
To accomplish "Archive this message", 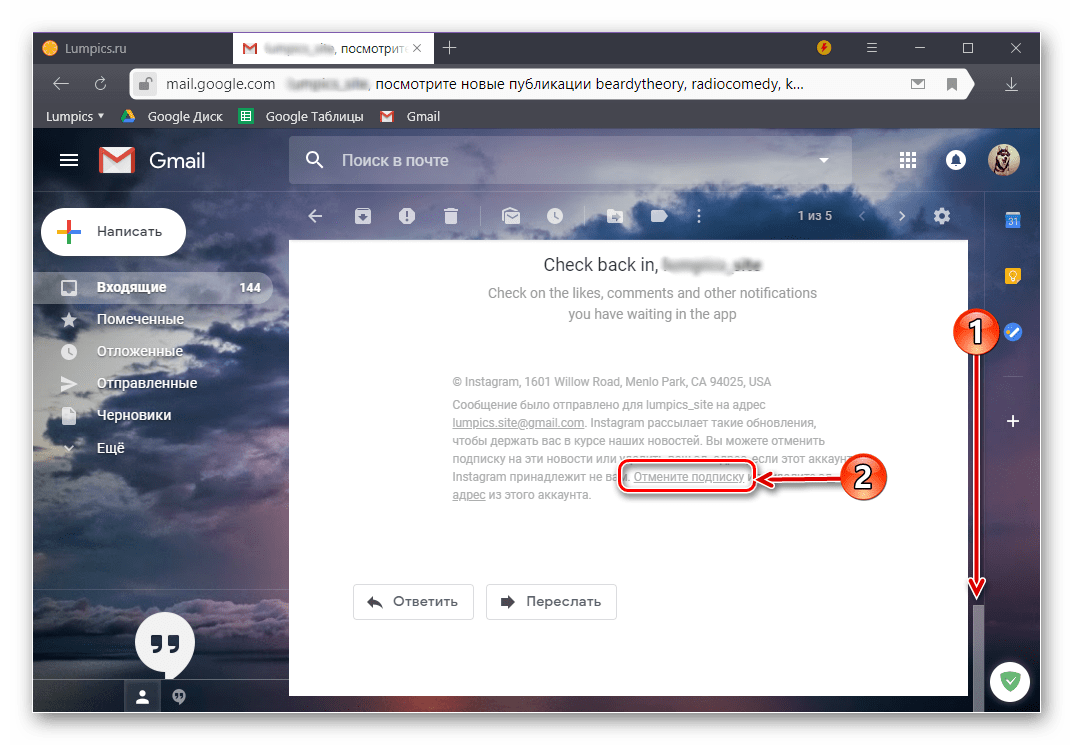I will click(363, 216).
